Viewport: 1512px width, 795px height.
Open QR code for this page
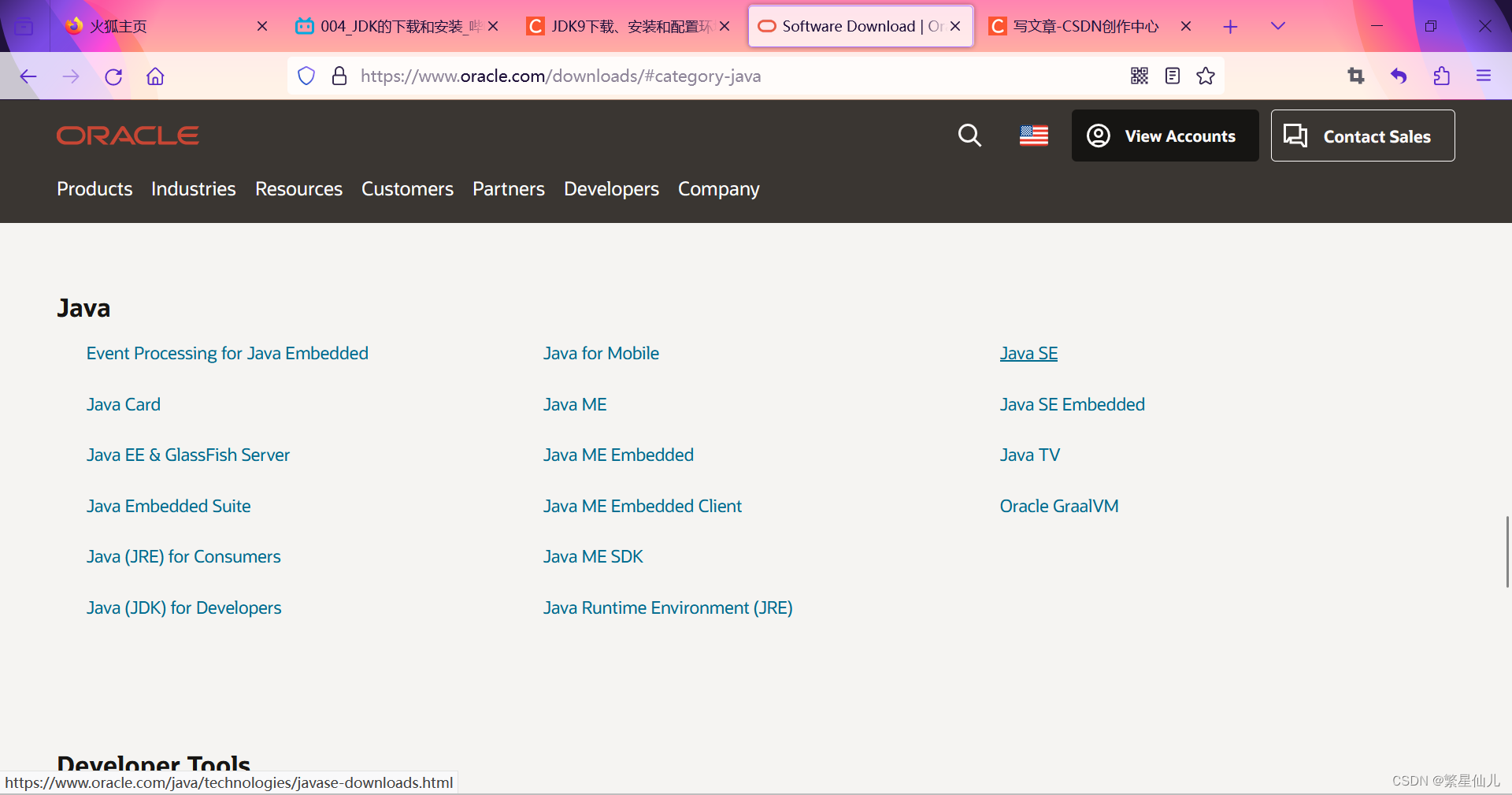coord(1140,76)
